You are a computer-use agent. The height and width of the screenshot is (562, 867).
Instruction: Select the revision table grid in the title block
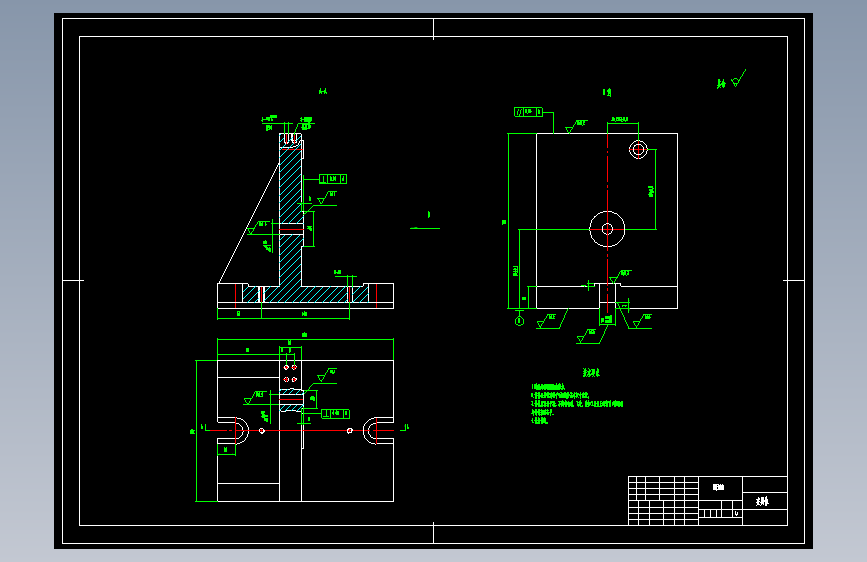[x=664, y=501]
